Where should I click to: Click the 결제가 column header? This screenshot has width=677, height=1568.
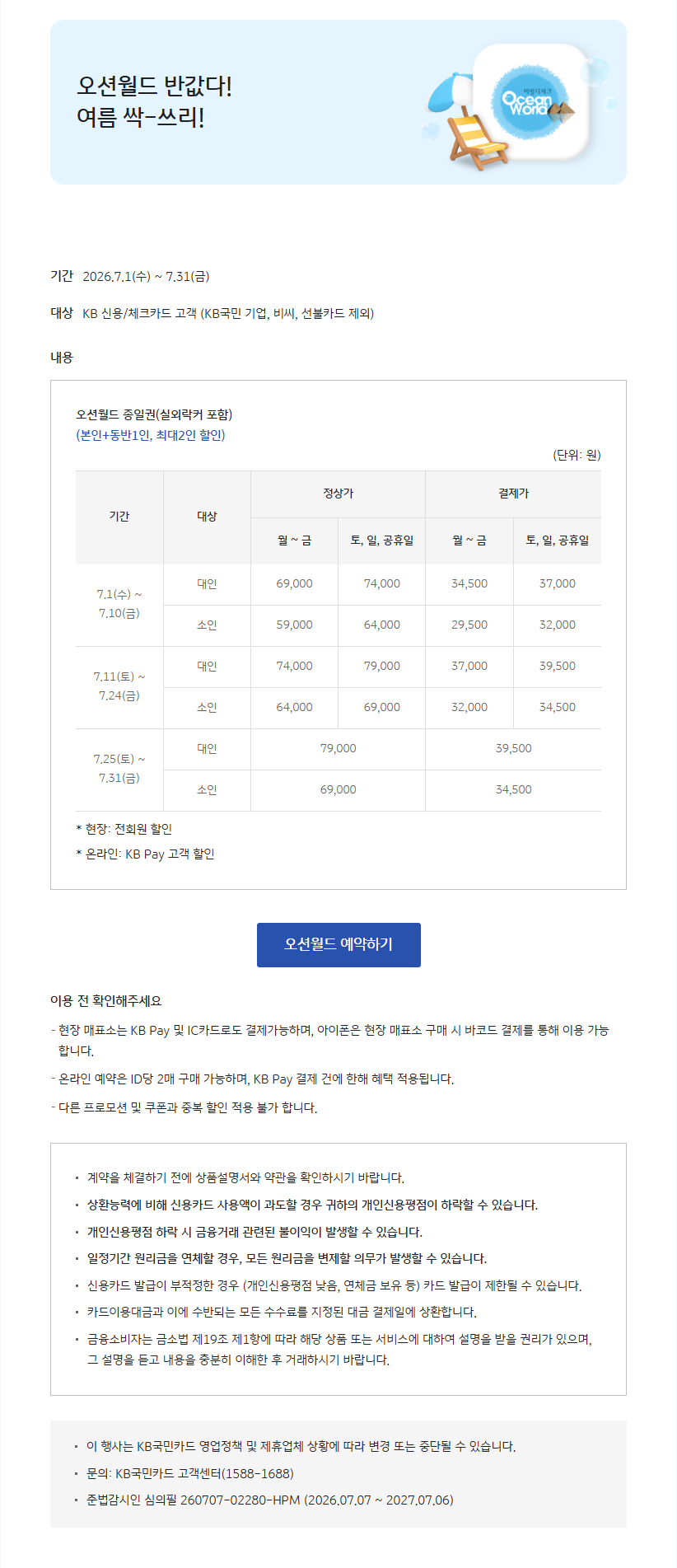[513, 494]
